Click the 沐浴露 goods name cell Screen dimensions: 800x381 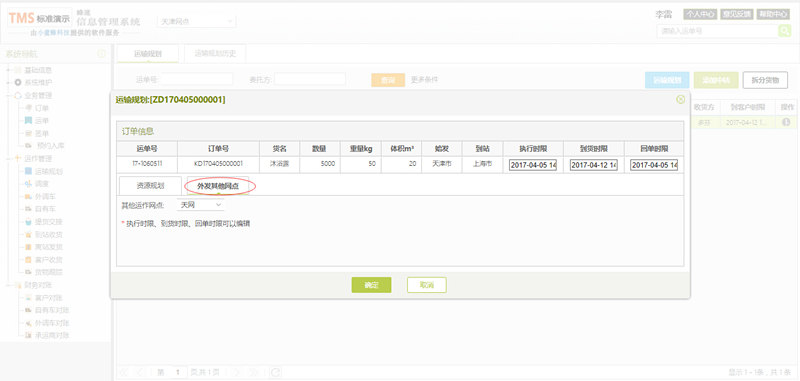tap(279, 164)
